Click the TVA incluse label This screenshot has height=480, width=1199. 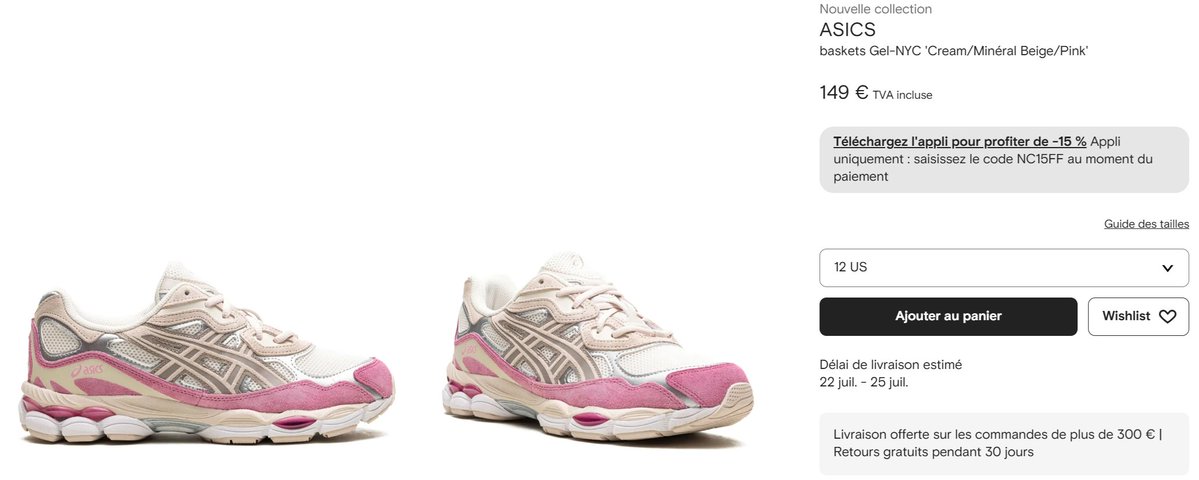pos(902,96)
